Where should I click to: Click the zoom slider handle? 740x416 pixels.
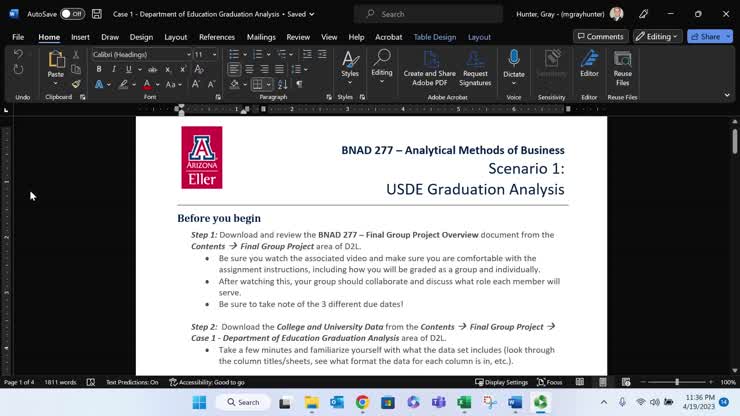677,382
